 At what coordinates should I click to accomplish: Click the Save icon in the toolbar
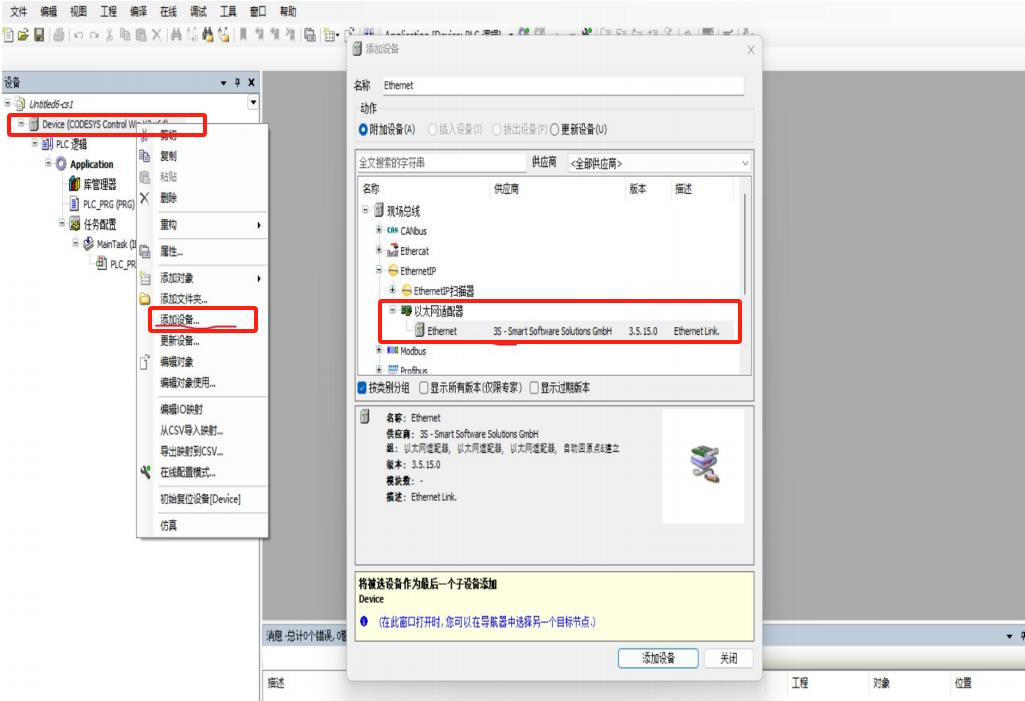39,35
